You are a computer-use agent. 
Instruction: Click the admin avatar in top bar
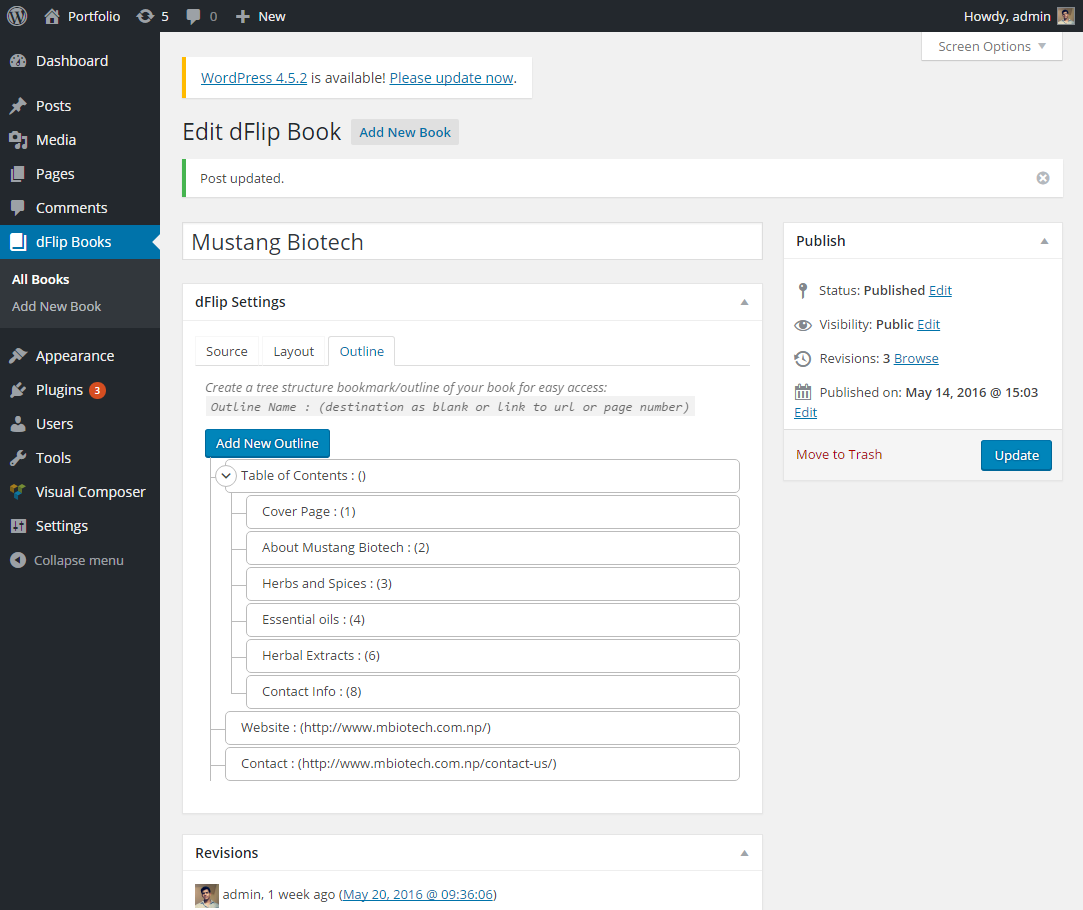point(1066,16)
